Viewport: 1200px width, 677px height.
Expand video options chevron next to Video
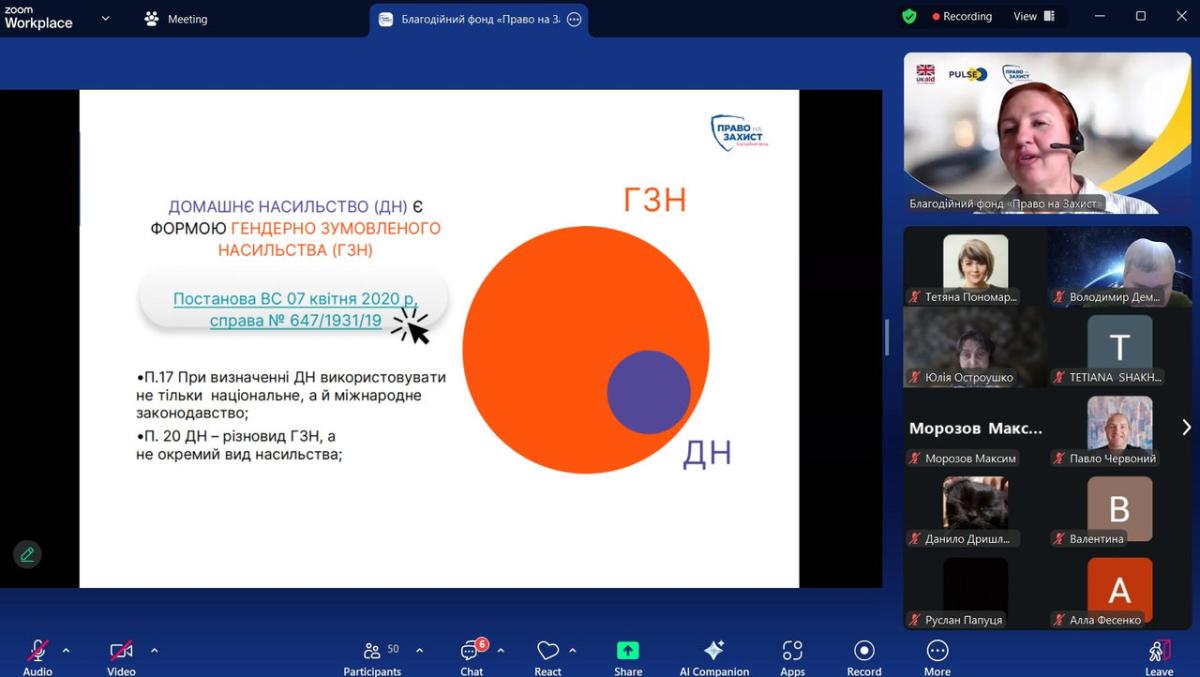tap(154, 650)
